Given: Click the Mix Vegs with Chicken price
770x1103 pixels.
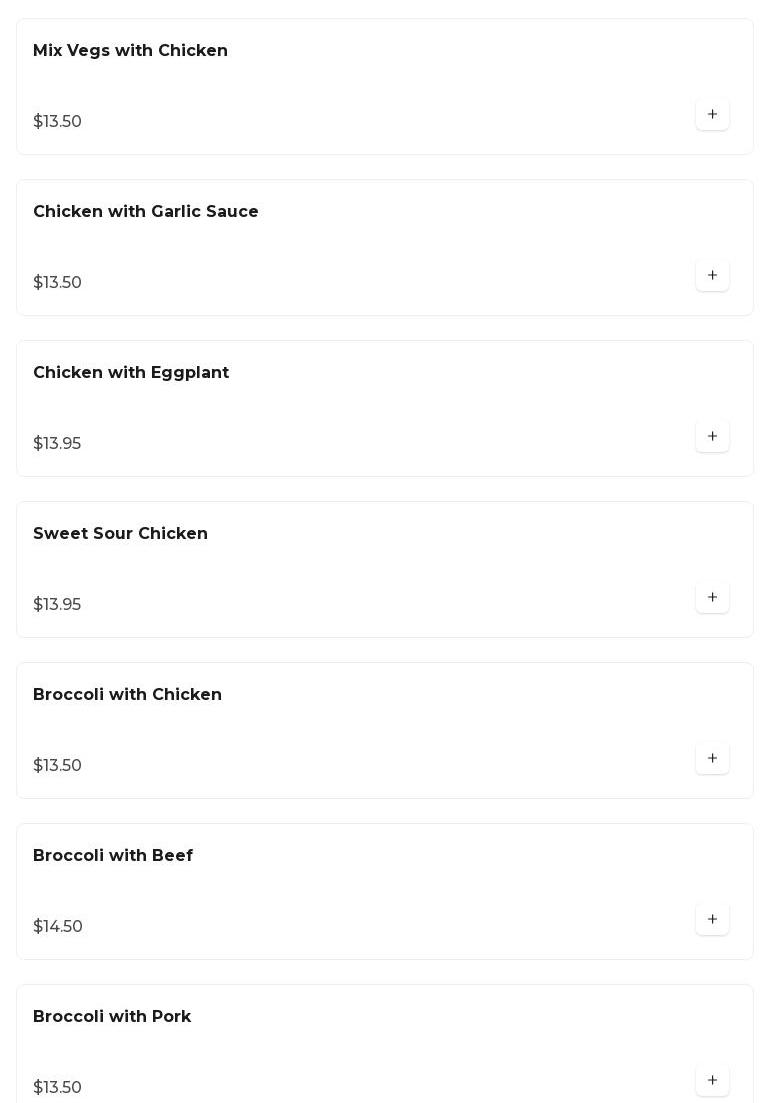Looking at the screenshot, I should point(58,122).
